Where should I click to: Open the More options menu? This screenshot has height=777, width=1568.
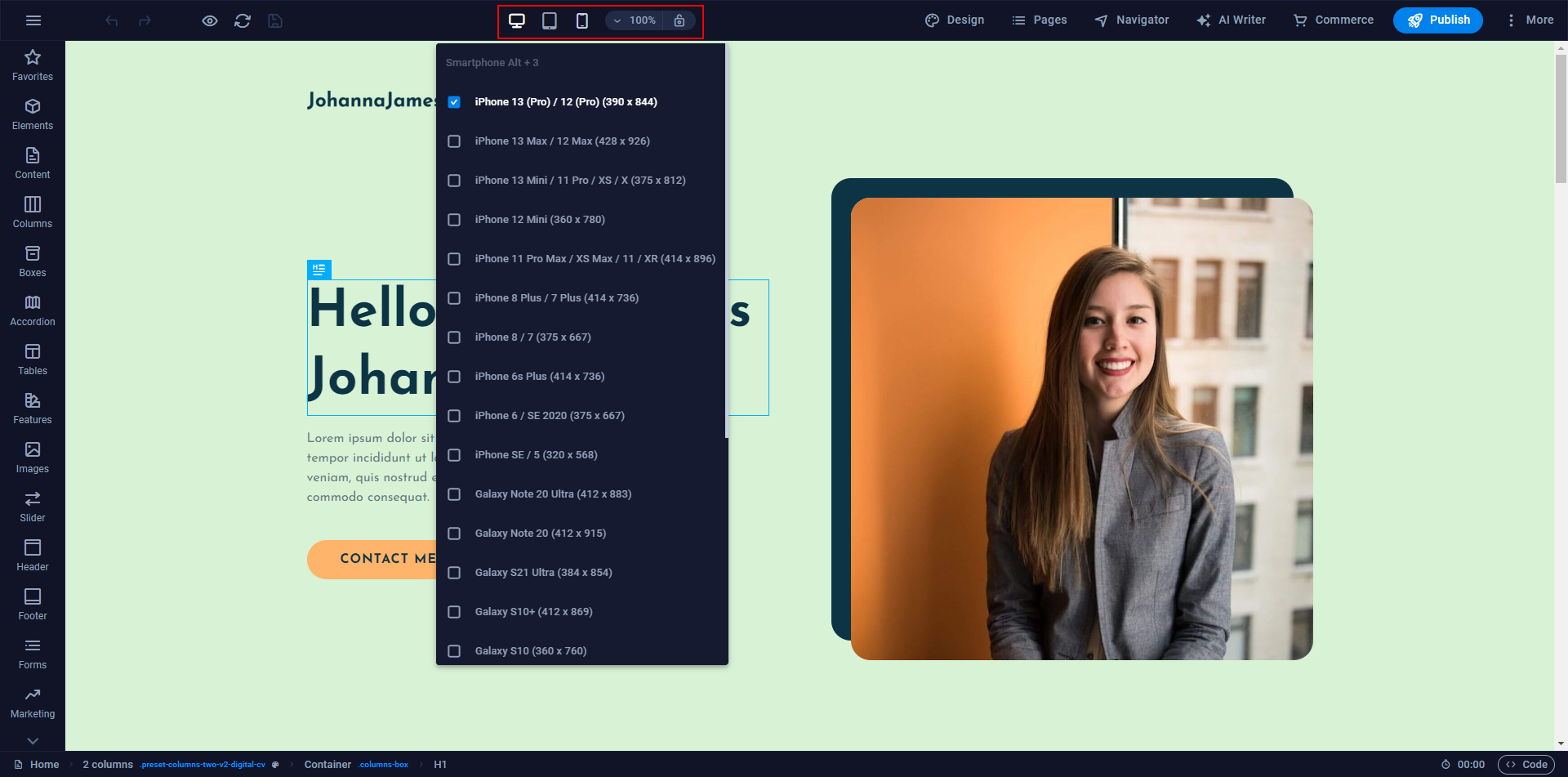(1530, 20)
